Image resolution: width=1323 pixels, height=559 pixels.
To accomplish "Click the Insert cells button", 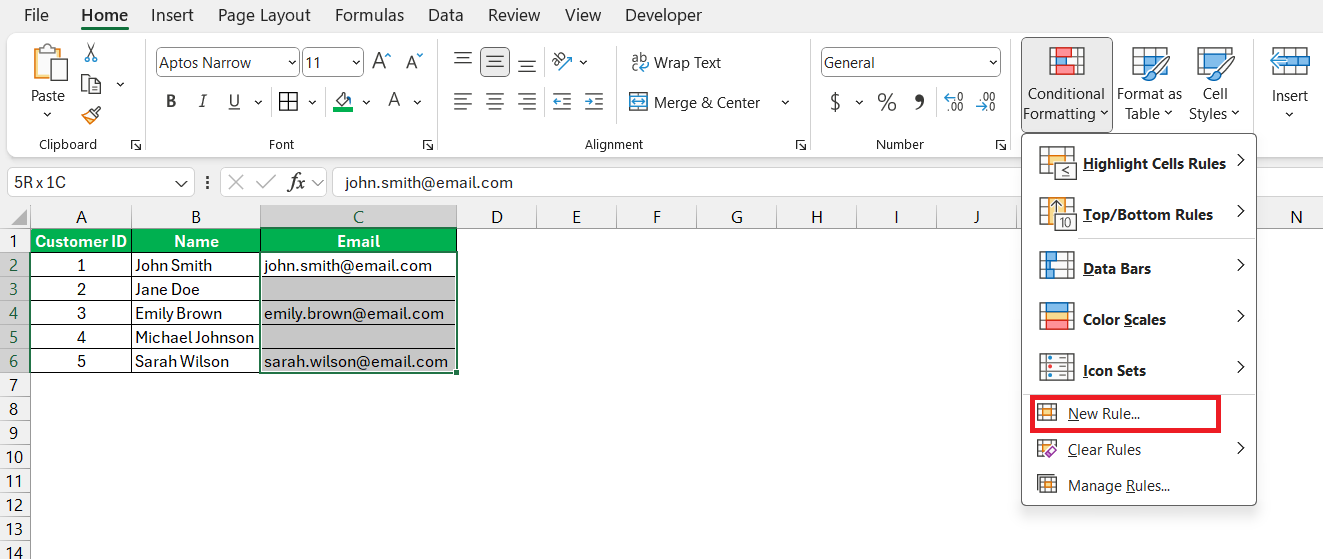I will [1289, 84].
